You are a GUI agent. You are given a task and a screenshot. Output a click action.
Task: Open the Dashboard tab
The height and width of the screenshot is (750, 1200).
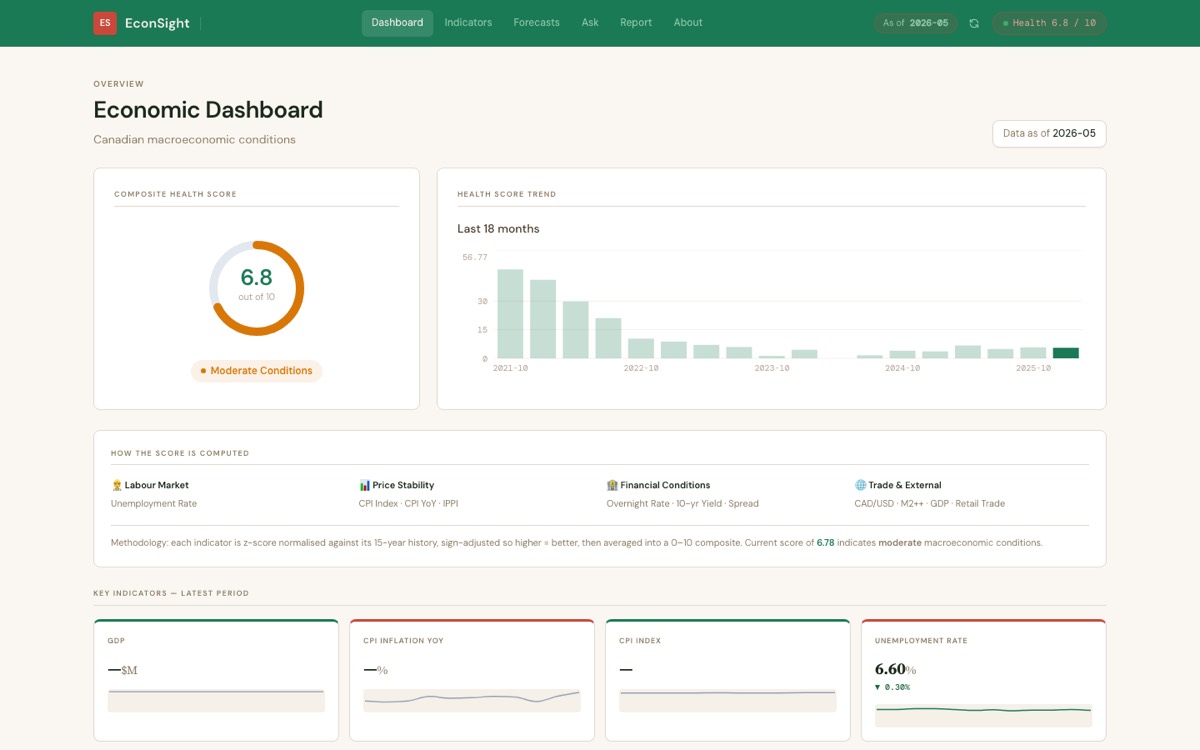pos(397,23)
